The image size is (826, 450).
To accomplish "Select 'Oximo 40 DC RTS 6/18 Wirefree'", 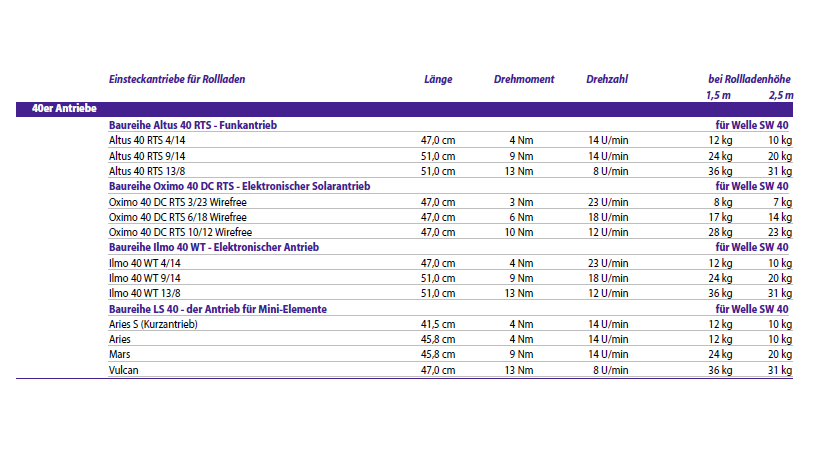I will click(x=178, y=217).
